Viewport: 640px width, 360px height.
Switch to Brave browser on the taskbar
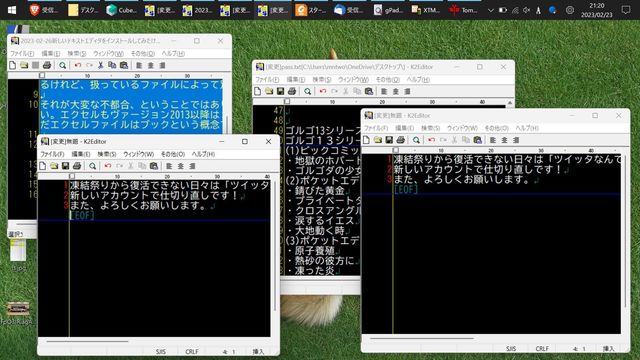click(x=44, y=10)
